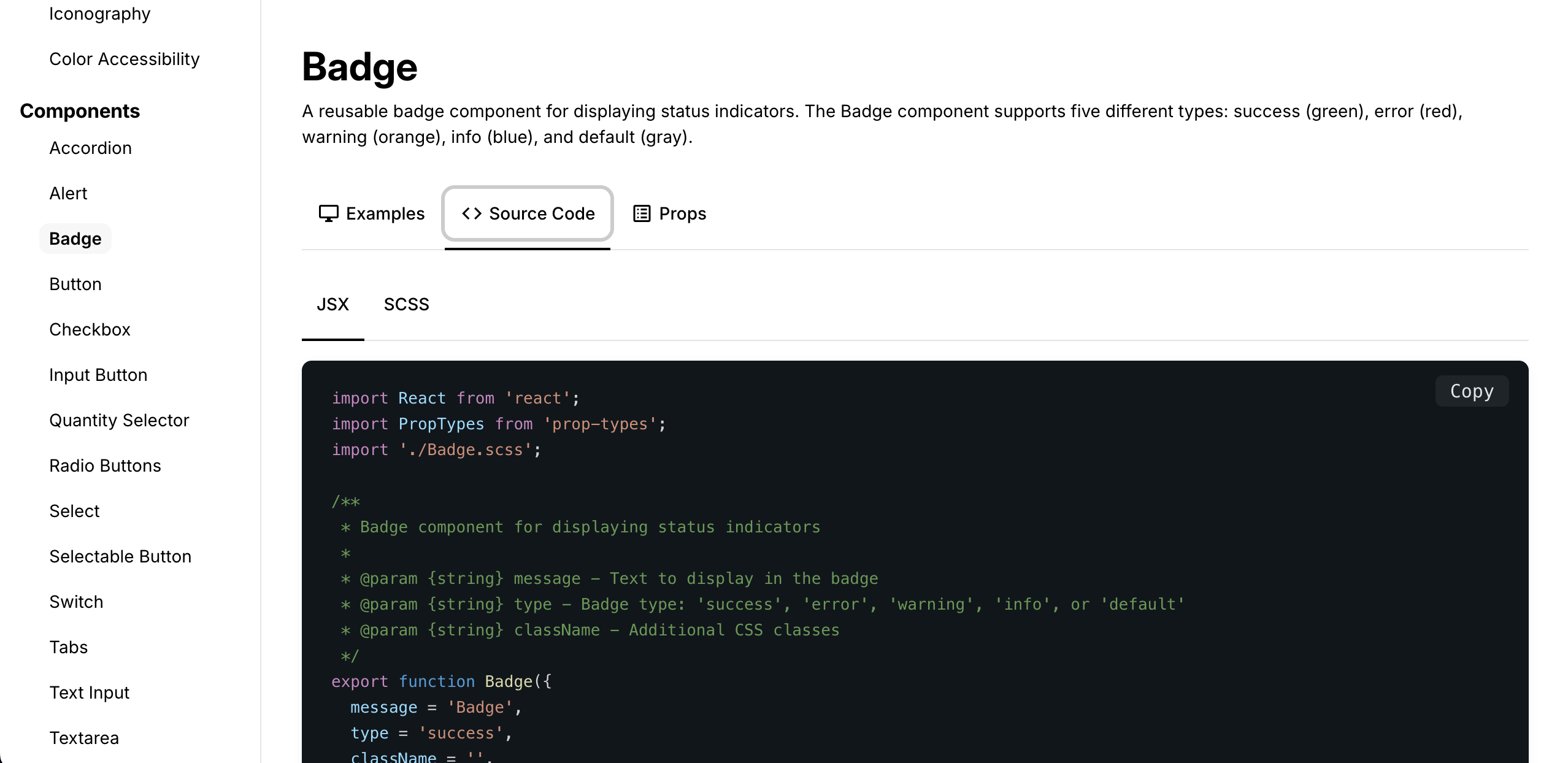Open the Alert component docs

point(68,193)
